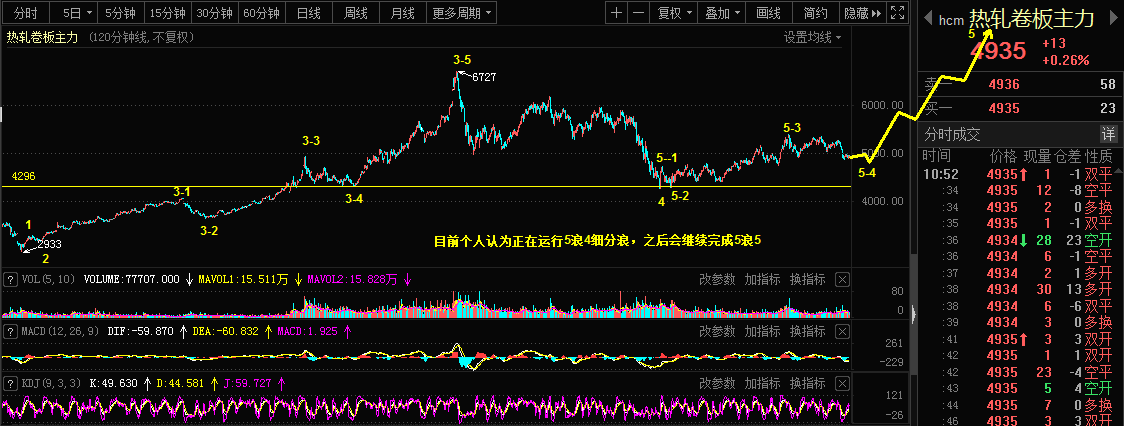The width and height of the screenshot is (1124, 426).
Task: Click 加指标 in VOL panel
Action: click(762, 279)
